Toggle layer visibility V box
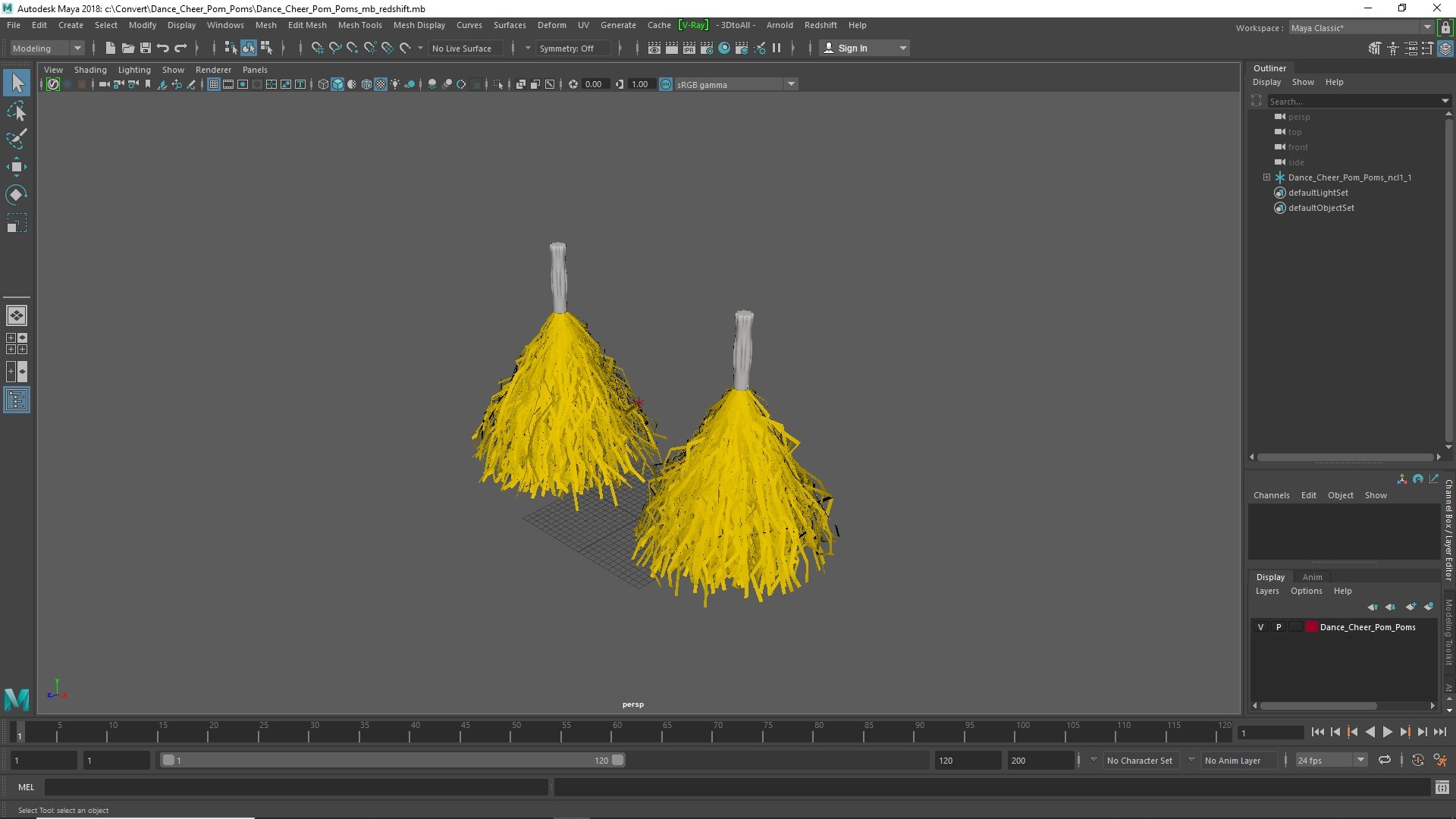Screen dimensions: 1456x819 (x=1260, y=627)
